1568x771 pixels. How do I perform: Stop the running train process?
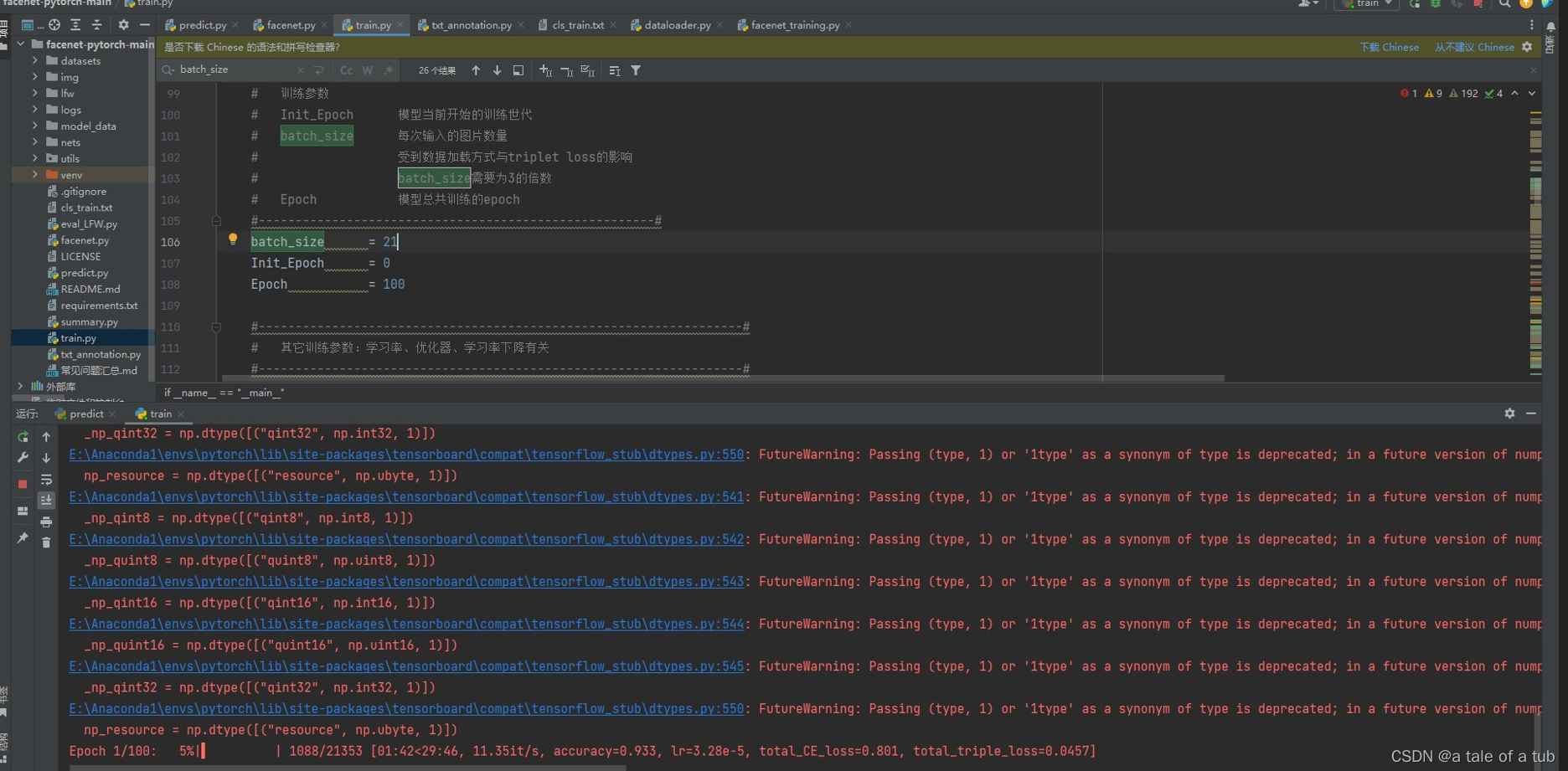23,484
